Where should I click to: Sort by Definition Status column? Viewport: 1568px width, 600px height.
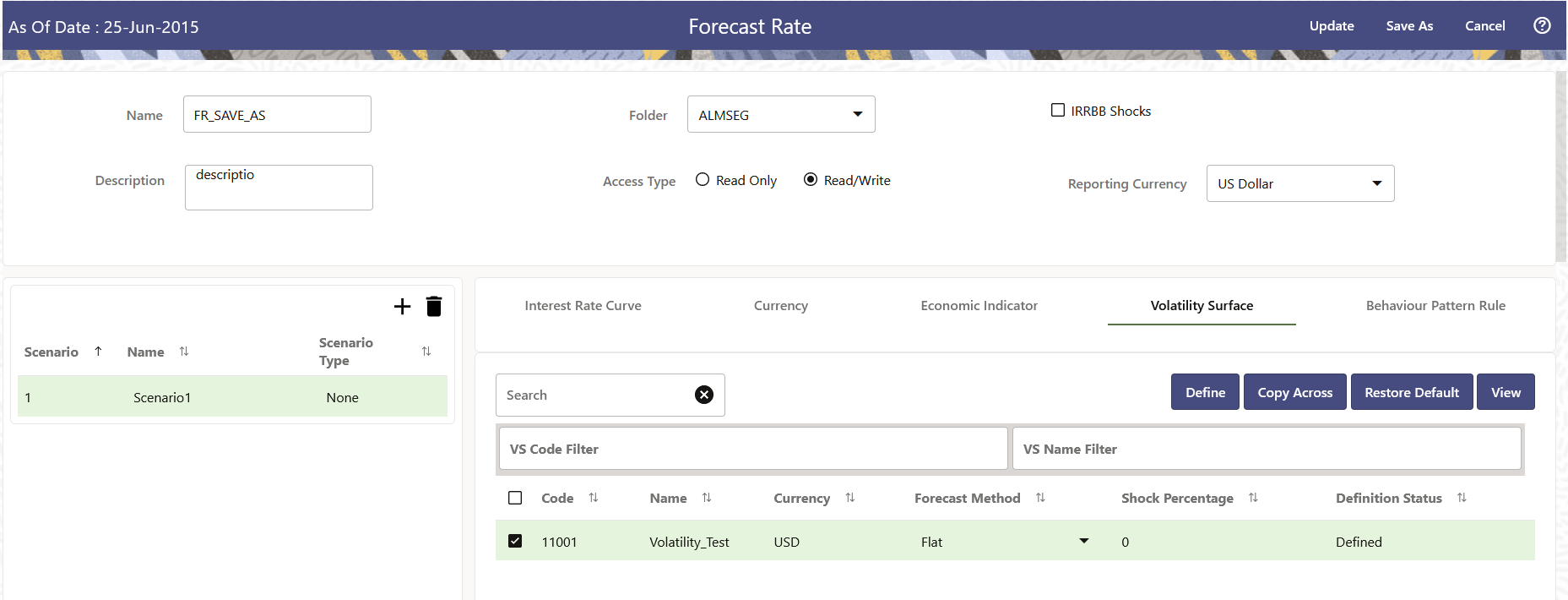[1462, 498]
